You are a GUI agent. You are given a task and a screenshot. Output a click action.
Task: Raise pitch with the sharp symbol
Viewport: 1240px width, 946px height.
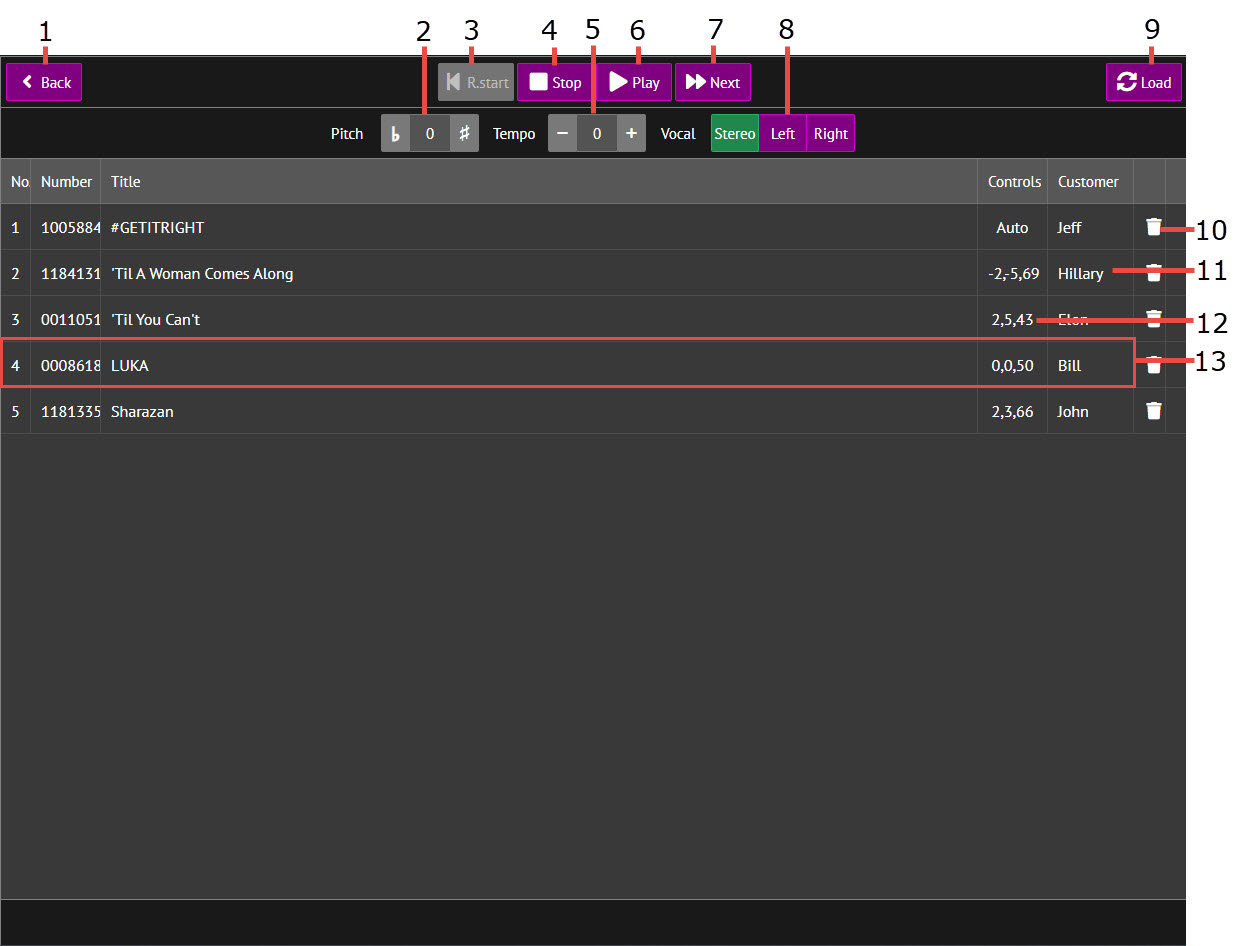point(464,134)
